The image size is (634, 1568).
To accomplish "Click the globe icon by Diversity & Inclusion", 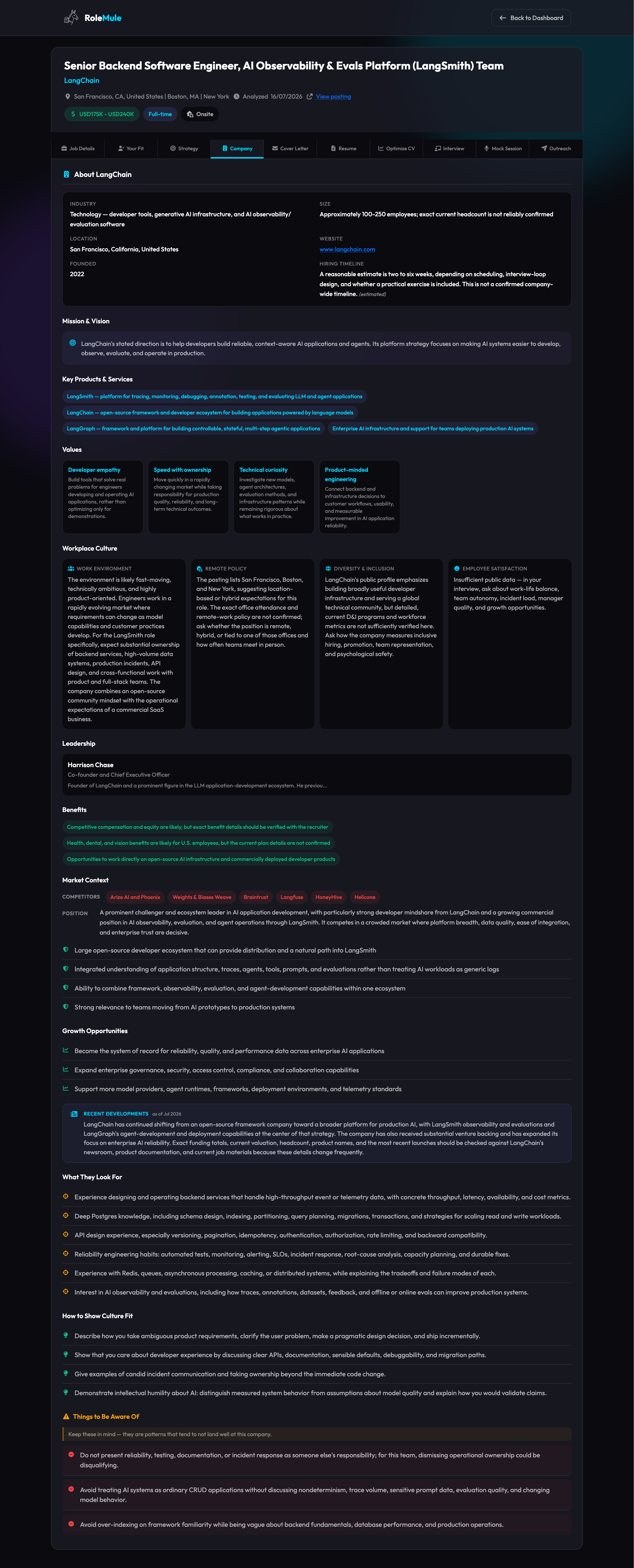I will [328, 569].
